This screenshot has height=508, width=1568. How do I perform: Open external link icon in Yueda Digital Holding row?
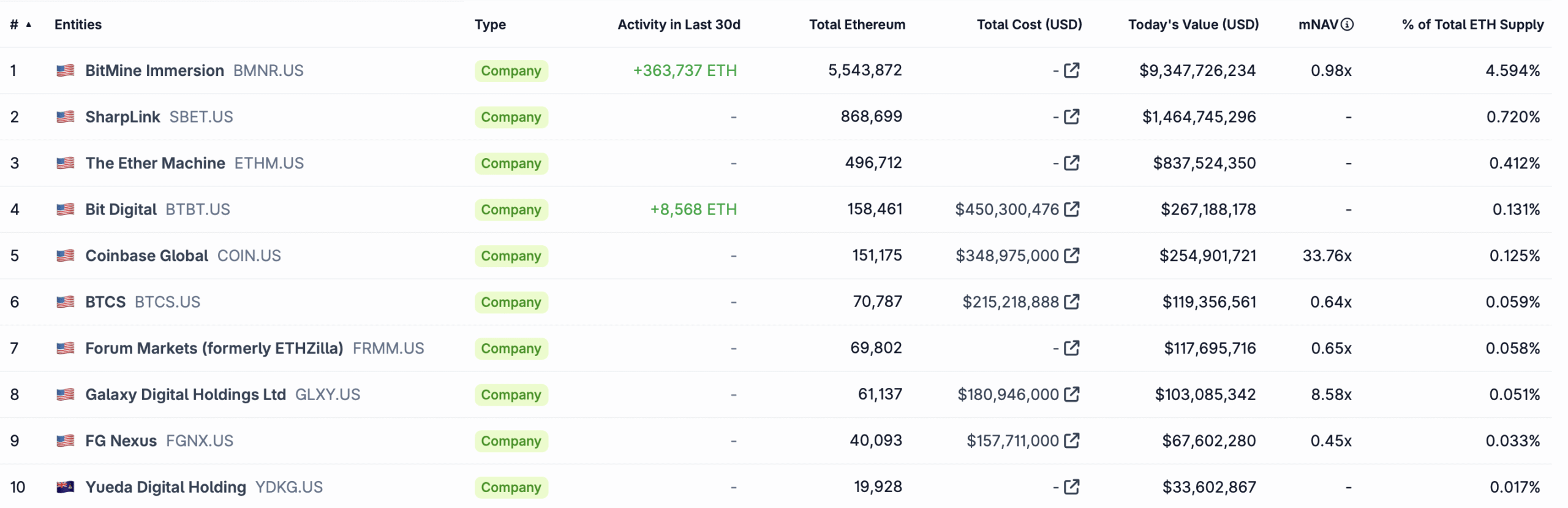coord(1072,487)
